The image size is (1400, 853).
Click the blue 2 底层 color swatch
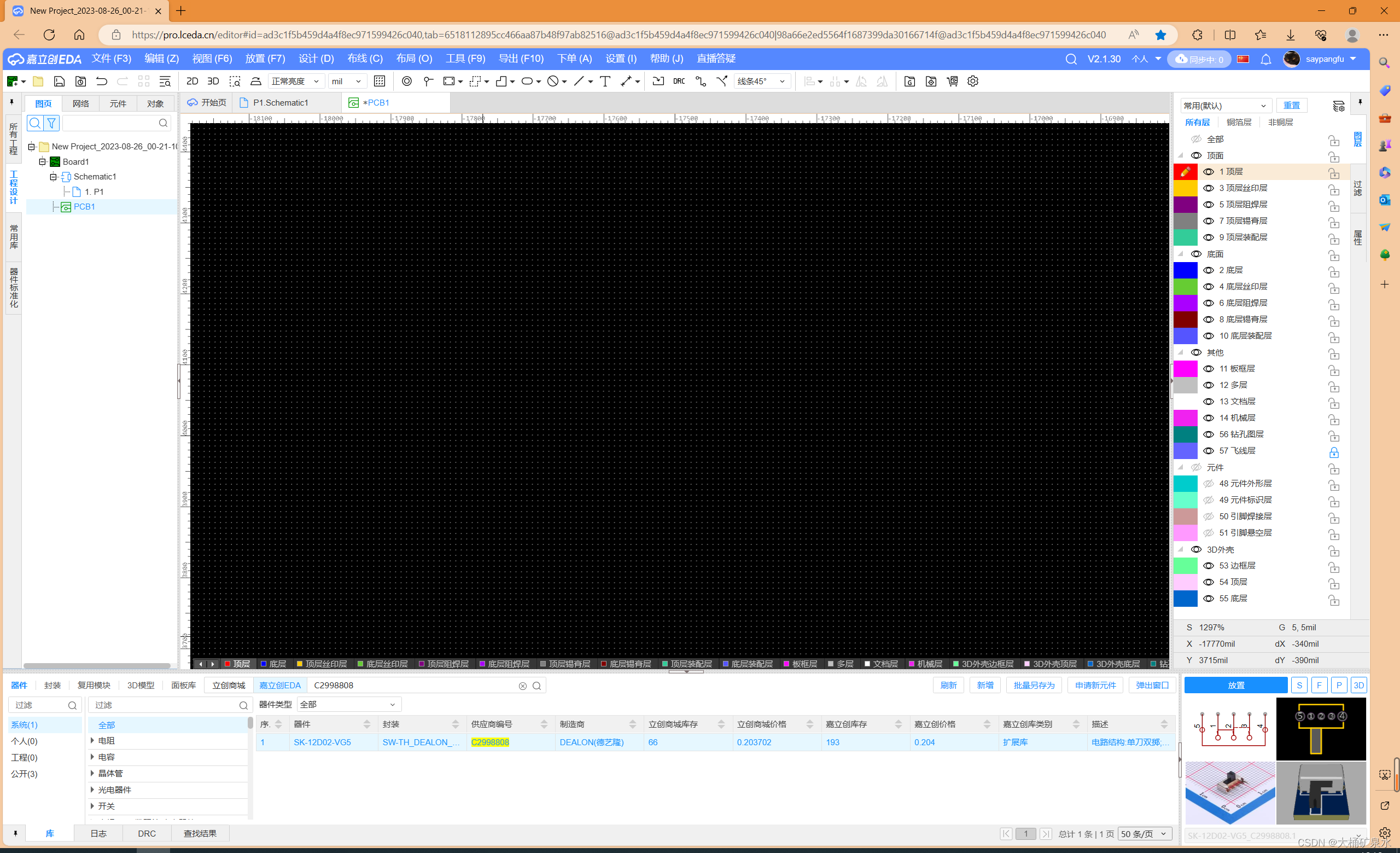tap(1185, 270)
